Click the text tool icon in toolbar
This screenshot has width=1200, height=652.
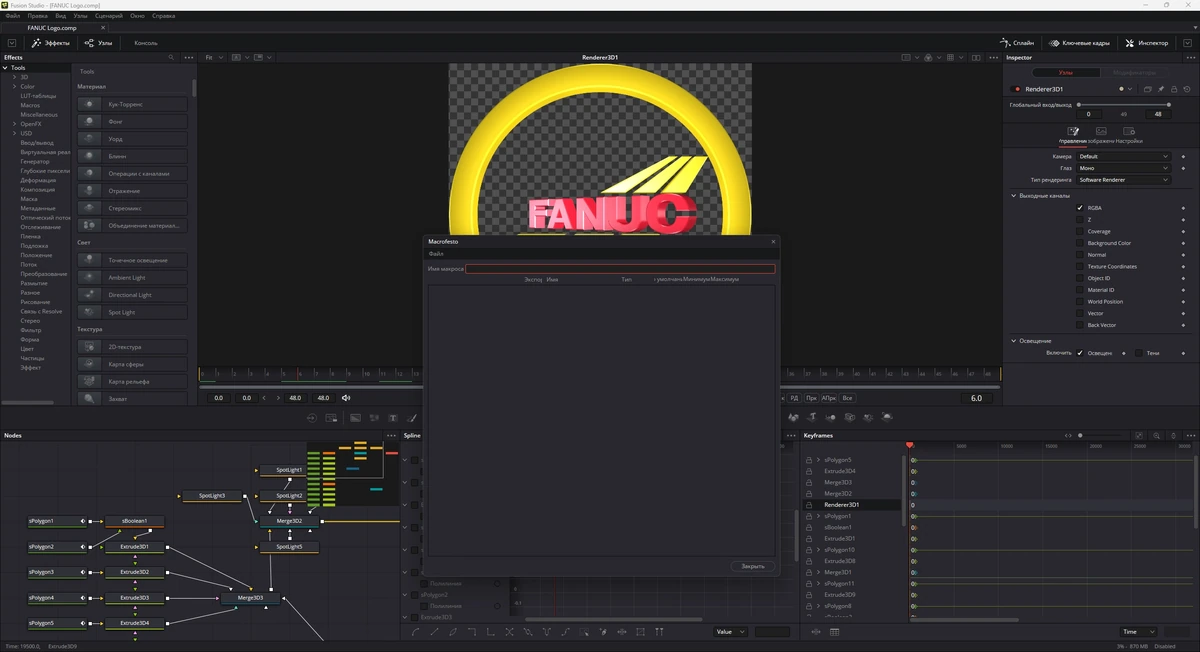point(393,418)
